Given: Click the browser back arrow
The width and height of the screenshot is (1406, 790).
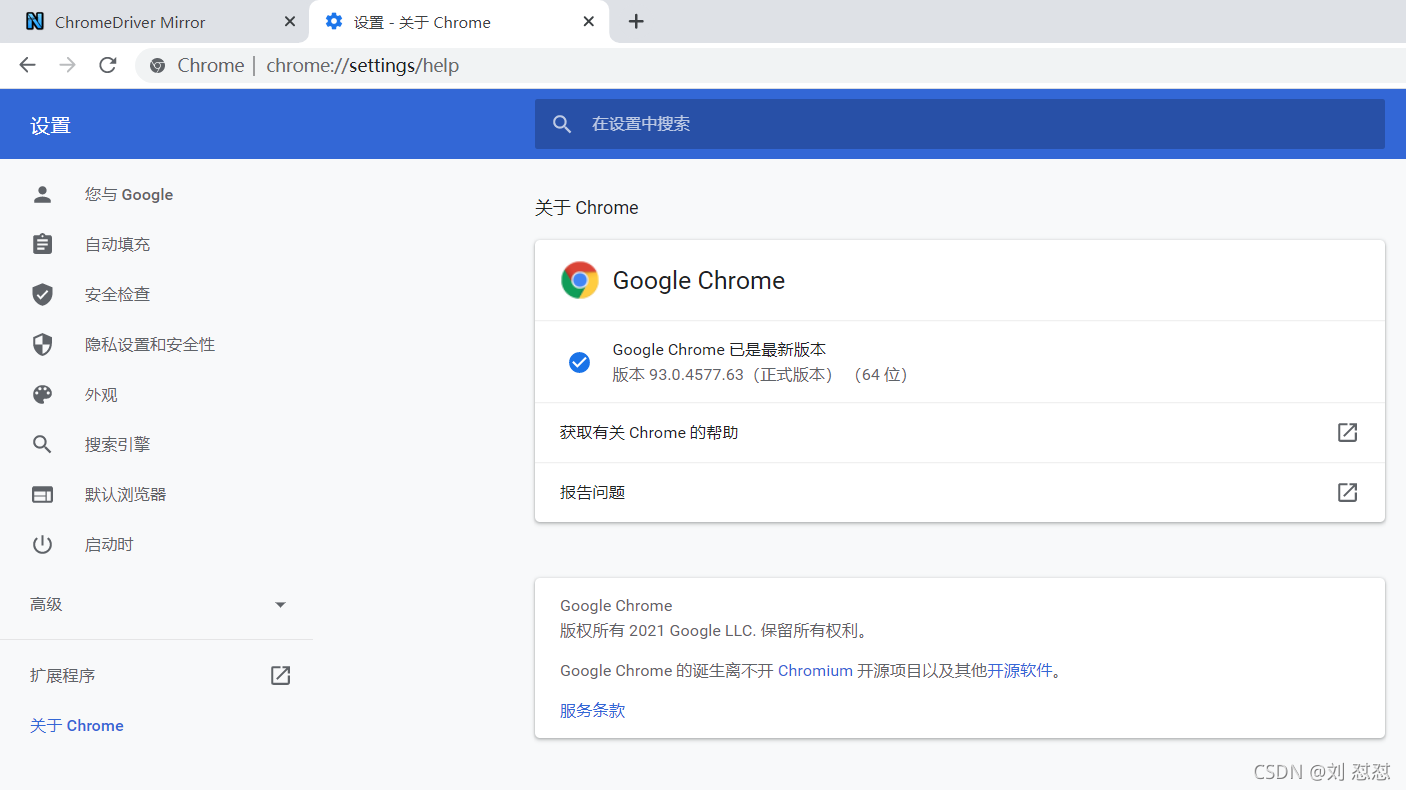Looking at the screenshot, I should coord(27,65).
